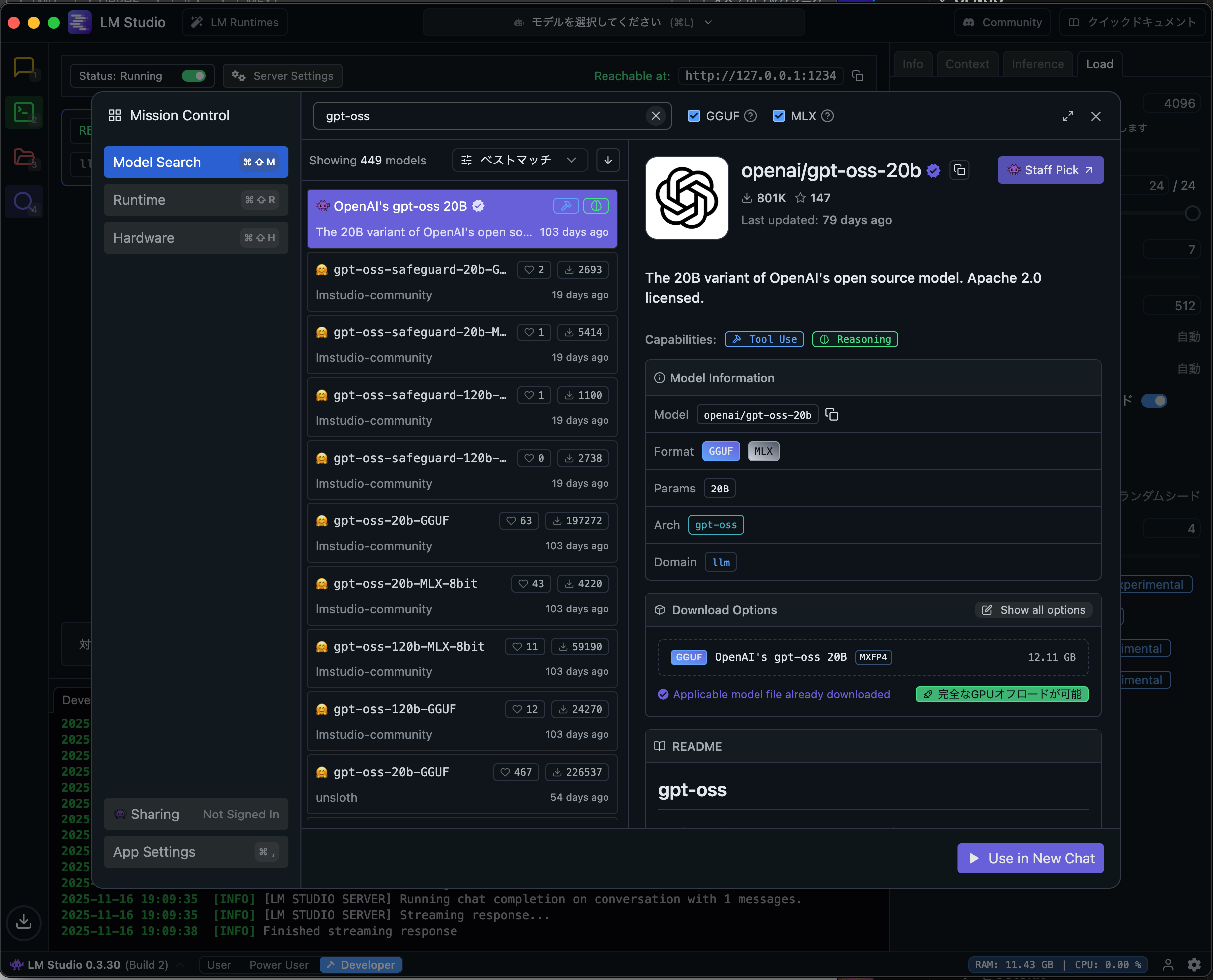Click the sort direction arrow button
Screen dimensions: 1213x980
[607, 161]
